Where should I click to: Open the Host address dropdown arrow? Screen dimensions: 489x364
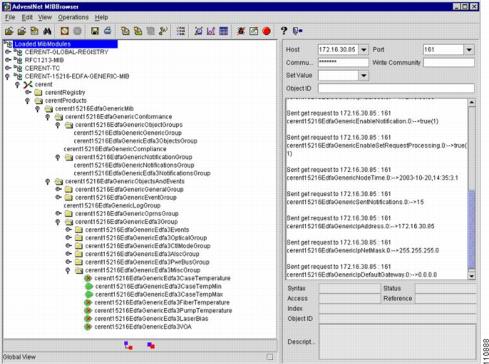(364, 50)
